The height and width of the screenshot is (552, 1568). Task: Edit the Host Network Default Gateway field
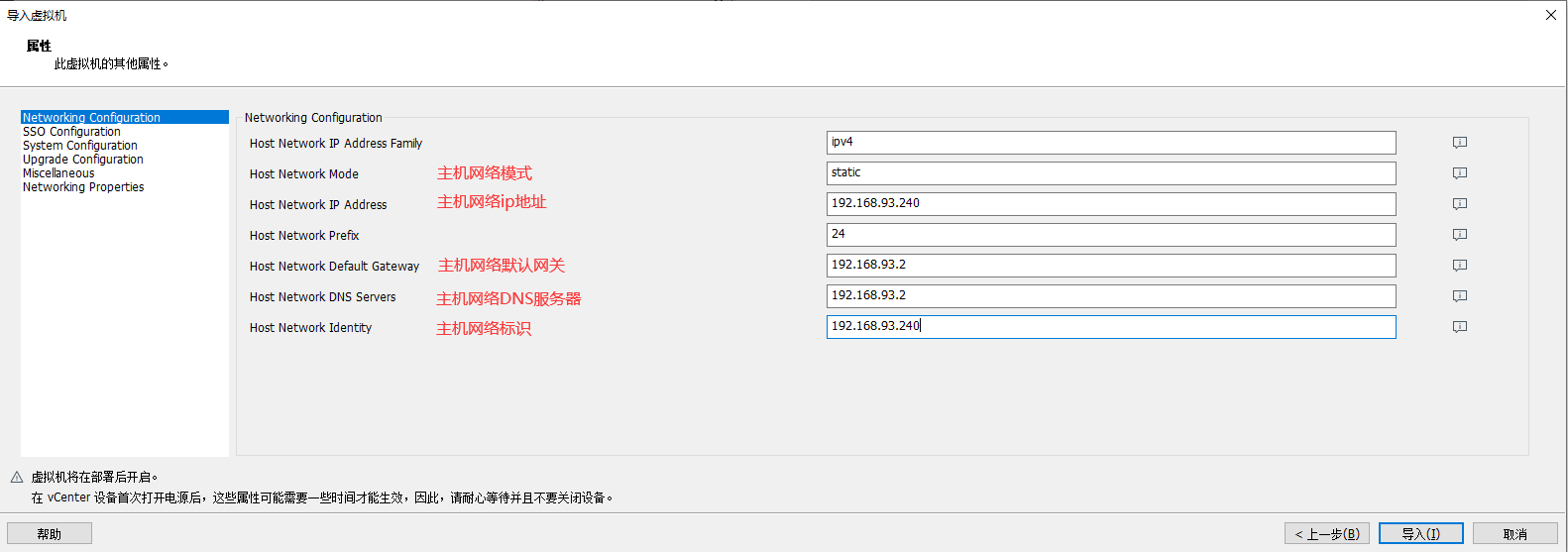coord(1111,266)
